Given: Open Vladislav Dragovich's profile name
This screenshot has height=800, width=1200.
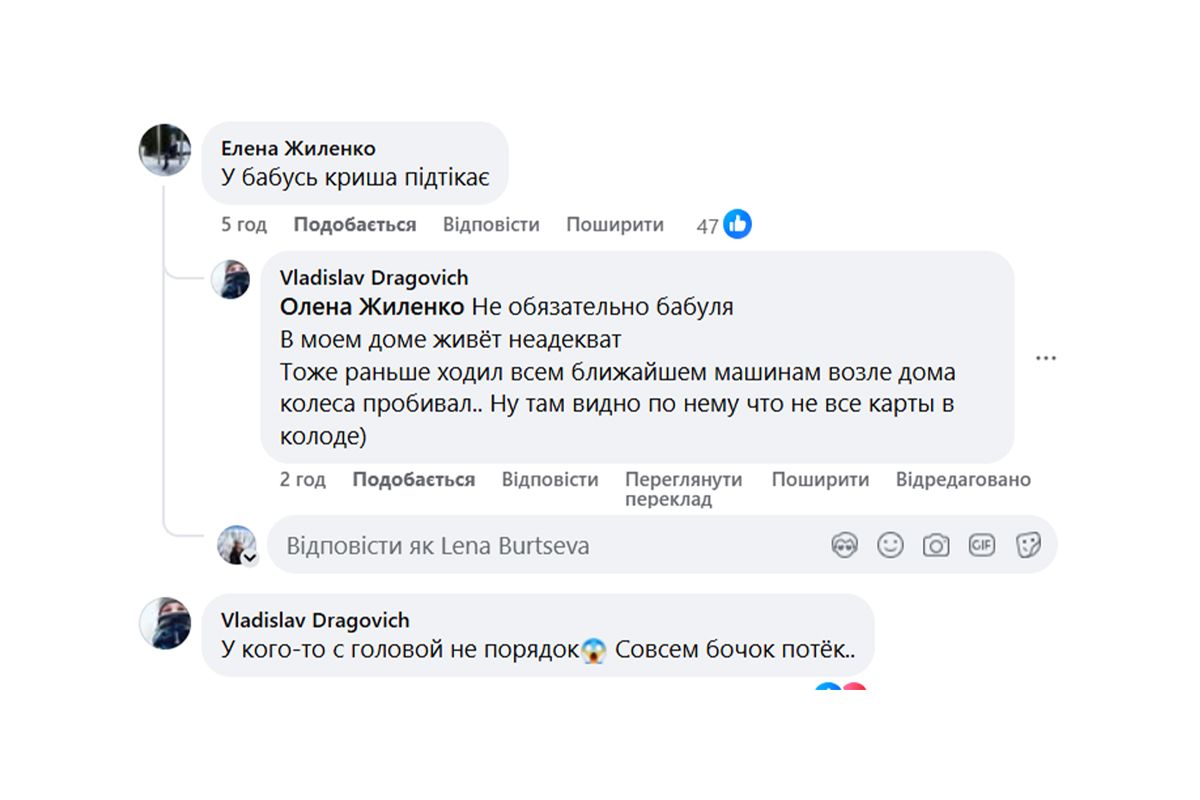Looking at the screenshot, I should click(375, 277).
